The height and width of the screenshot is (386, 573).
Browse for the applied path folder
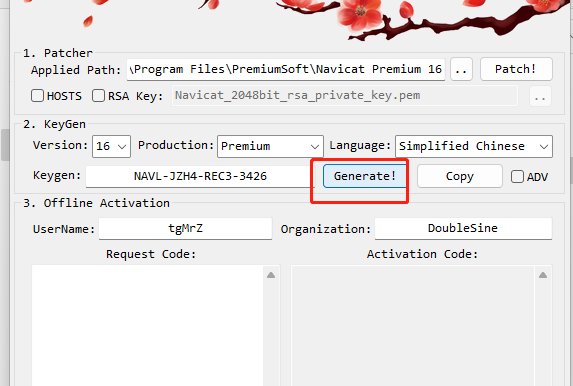point(461,69)
